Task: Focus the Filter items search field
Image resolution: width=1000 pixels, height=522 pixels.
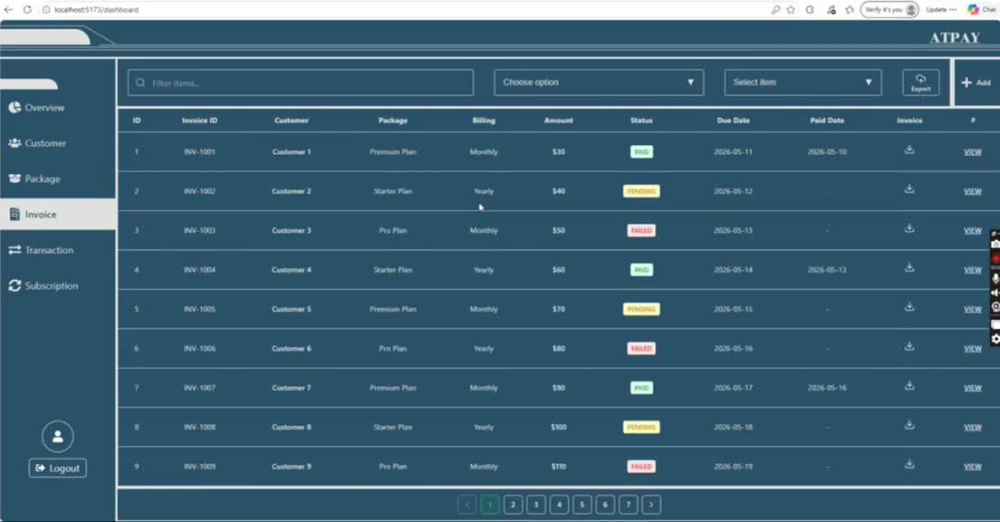Action: [x=300, y=83]
